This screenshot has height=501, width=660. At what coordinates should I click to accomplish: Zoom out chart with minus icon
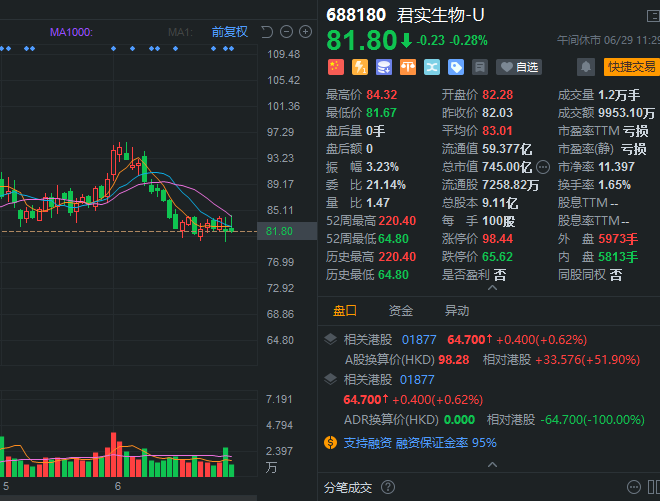point(287,32)
